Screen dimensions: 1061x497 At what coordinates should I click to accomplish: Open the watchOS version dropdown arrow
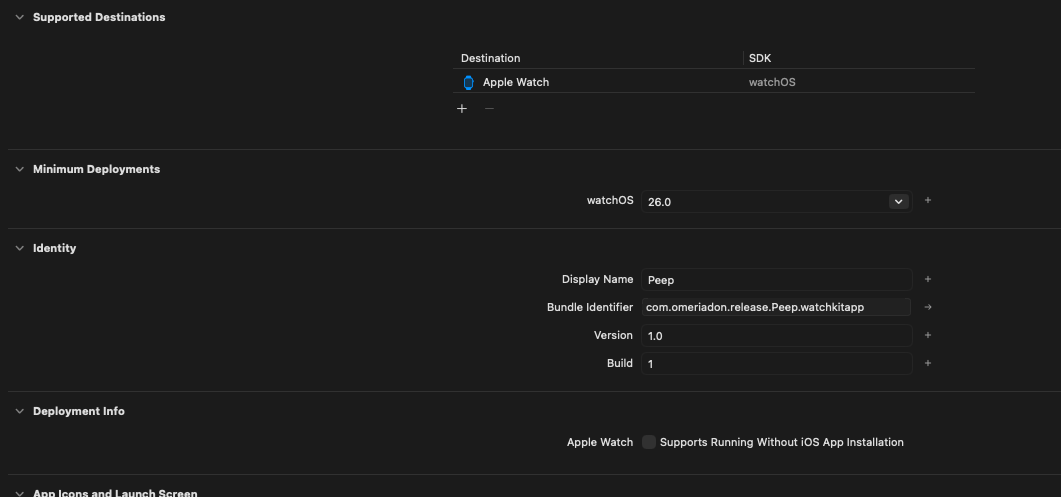pyautogui.click(x=898, y=201)
